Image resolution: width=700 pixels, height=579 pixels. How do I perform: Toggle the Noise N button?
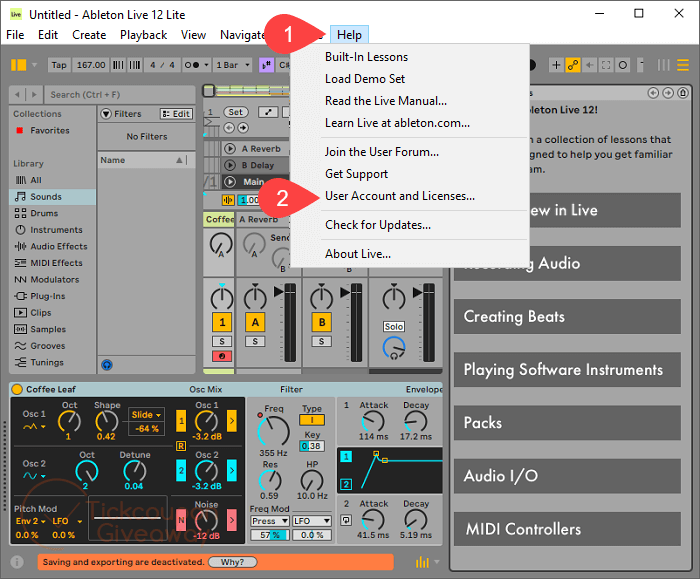click(x=181, y=520)
